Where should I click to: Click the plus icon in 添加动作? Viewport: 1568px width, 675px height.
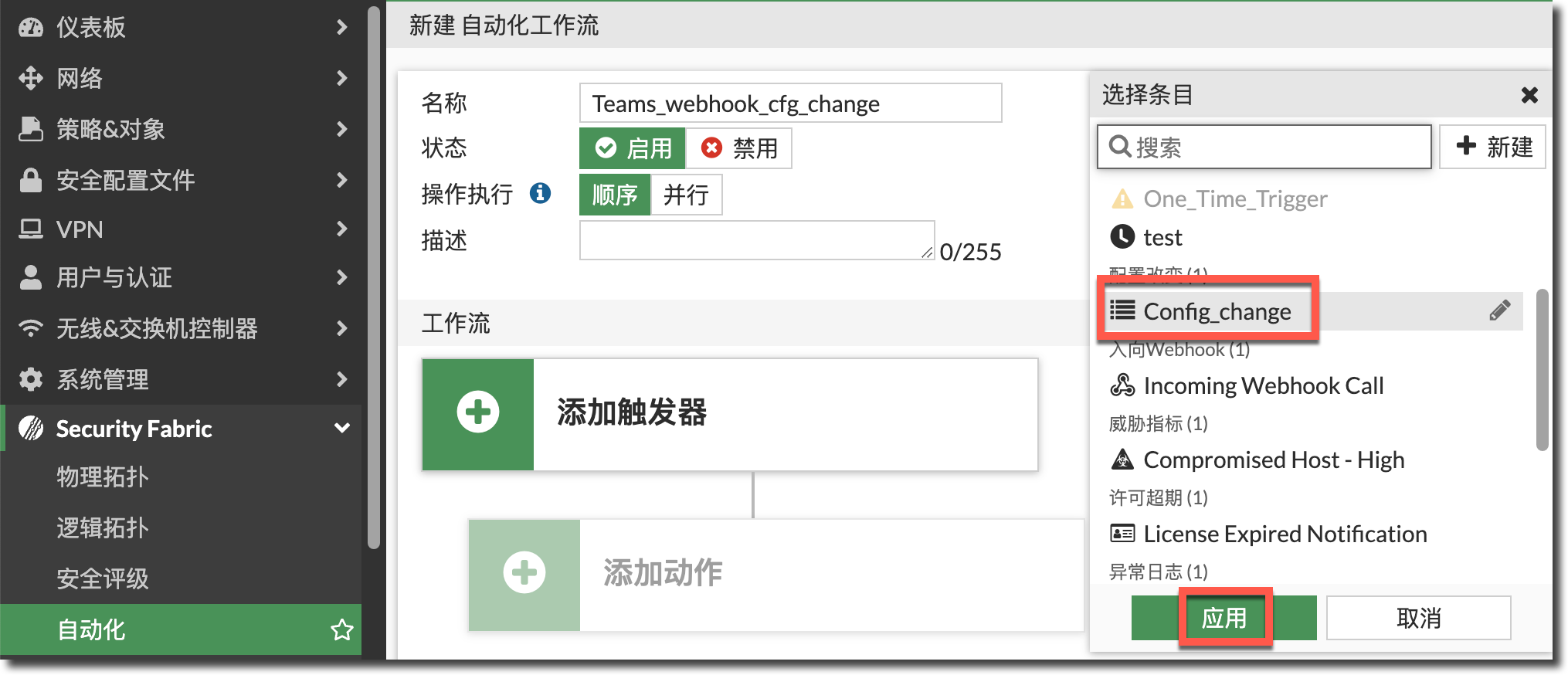(524, 574)
